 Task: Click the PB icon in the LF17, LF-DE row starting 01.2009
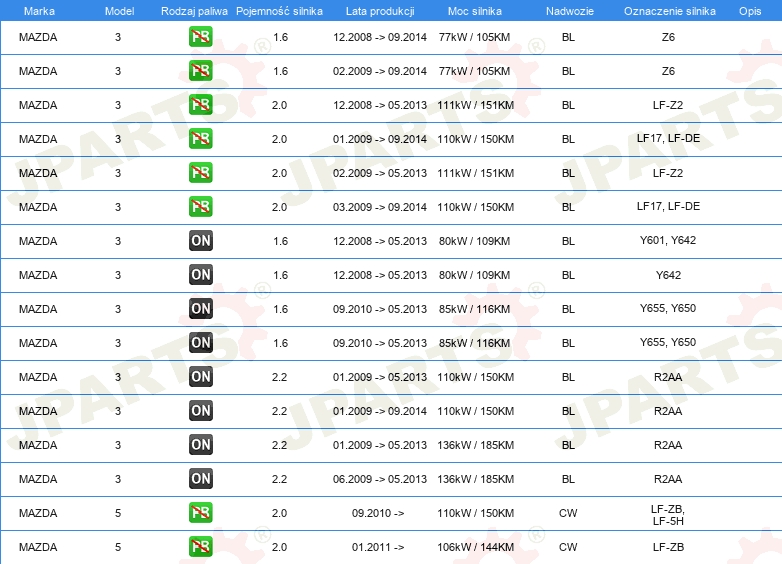click(x=200, y=139)
